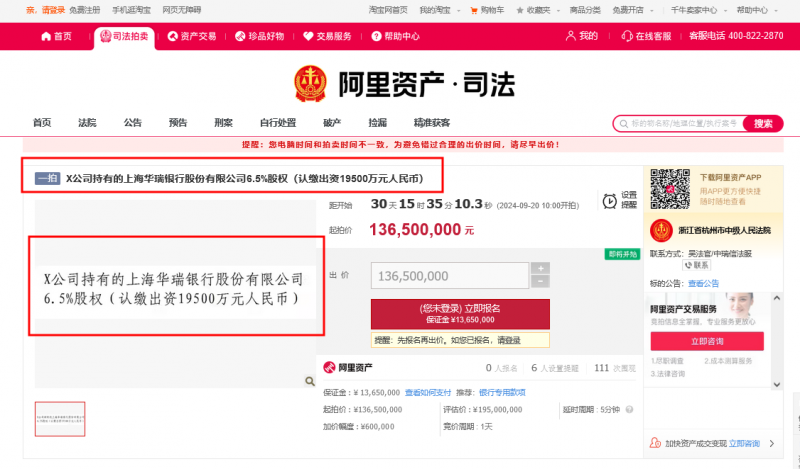The height and width of the screenshot is (469, 800).
Task: Click the search box for 标的物名称
Action: click(x=679, y=124)
